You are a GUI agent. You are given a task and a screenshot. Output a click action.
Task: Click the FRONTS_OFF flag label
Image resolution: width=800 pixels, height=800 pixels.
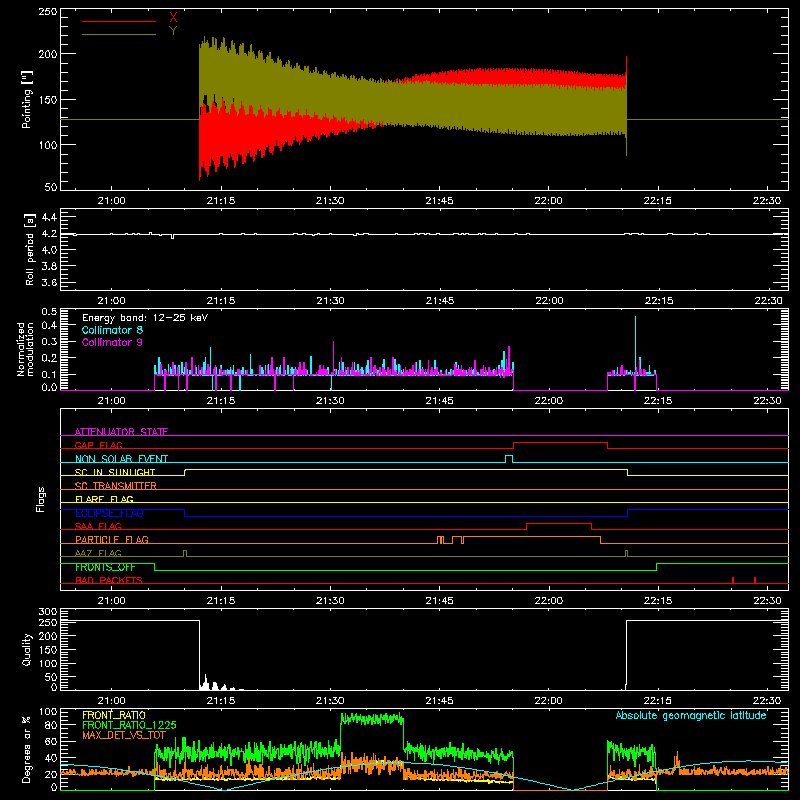[105, 567]
